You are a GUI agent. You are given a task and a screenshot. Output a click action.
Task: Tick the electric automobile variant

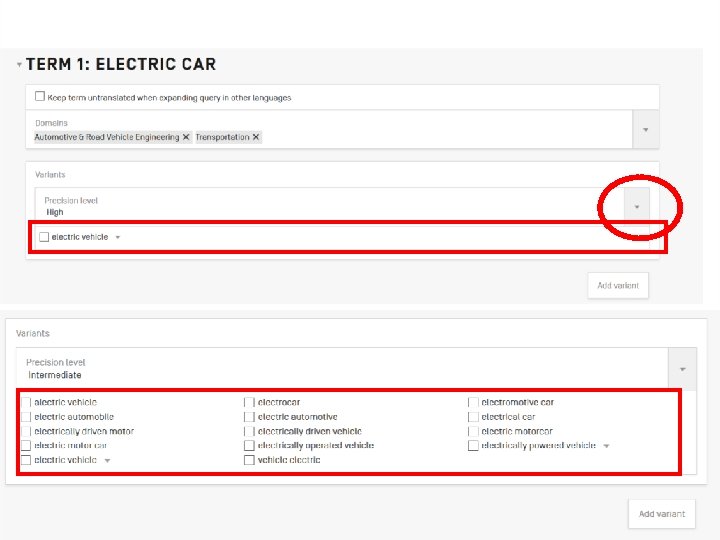point(25,417)
